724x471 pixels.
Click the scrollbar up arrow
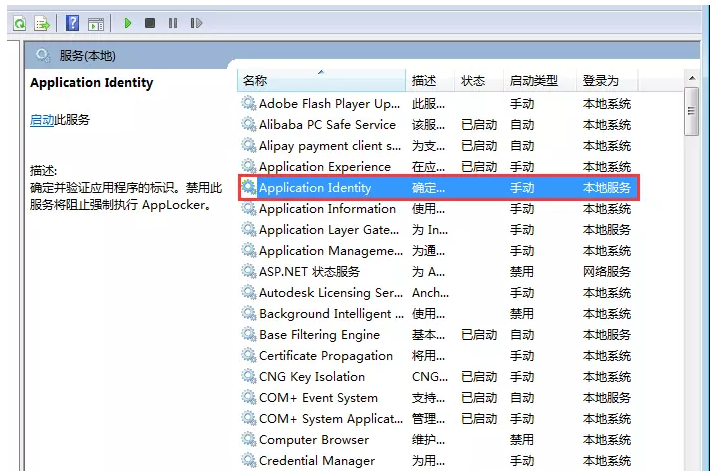coord(692,78)
